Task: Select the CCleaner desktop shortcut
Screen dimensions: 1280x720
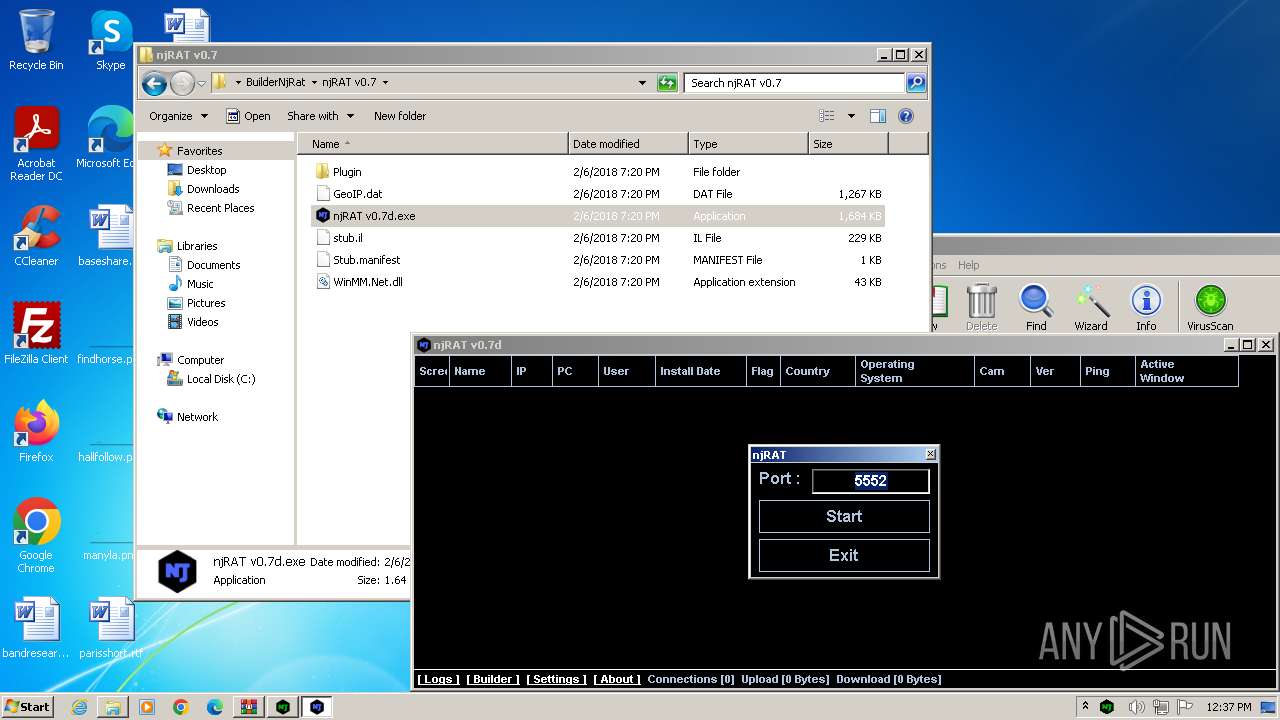Action: (x=36, y=236)
